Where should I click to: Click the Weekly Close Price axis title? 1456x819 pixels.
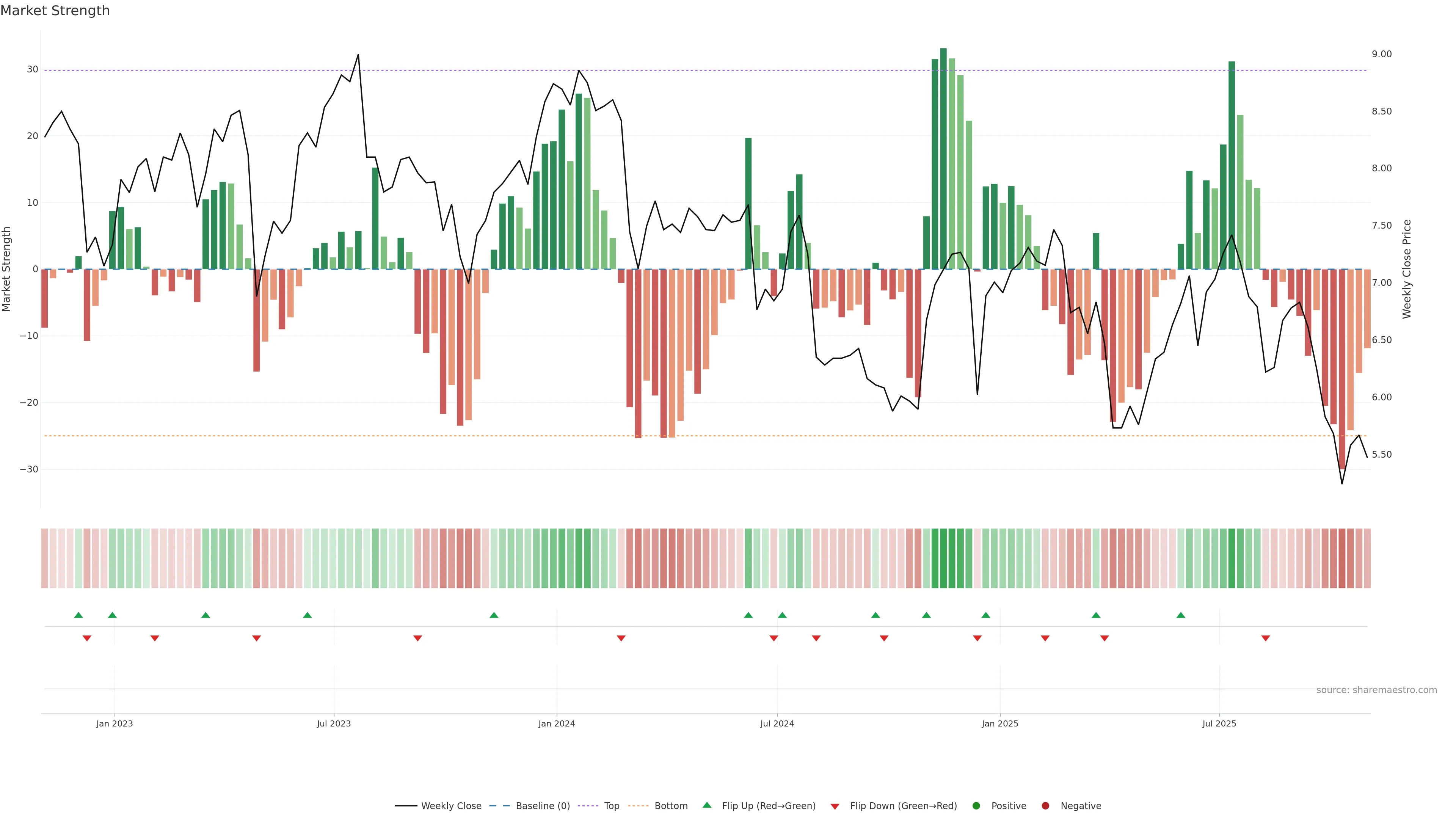[x=1407, y=269]
